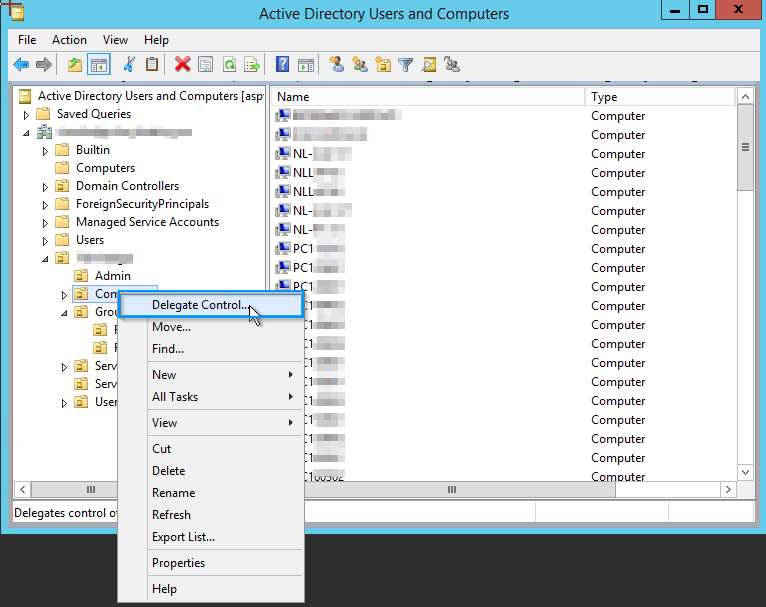Expand the Saved Queries tree node
This screenshot has height=607, width=766.
tap(27, 115)
